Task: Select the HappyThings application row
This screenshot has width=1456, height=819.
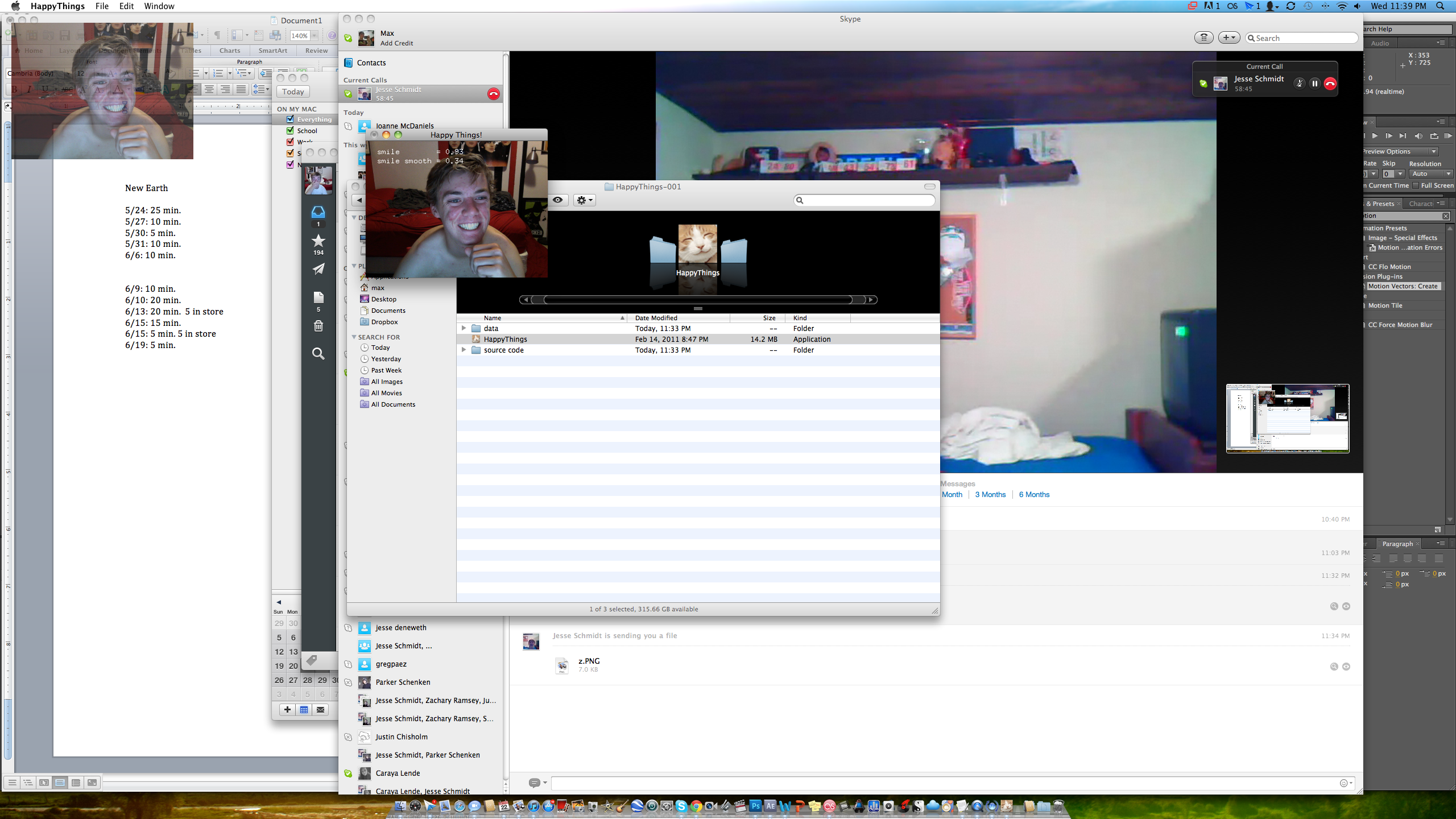Action: [698, 339]
